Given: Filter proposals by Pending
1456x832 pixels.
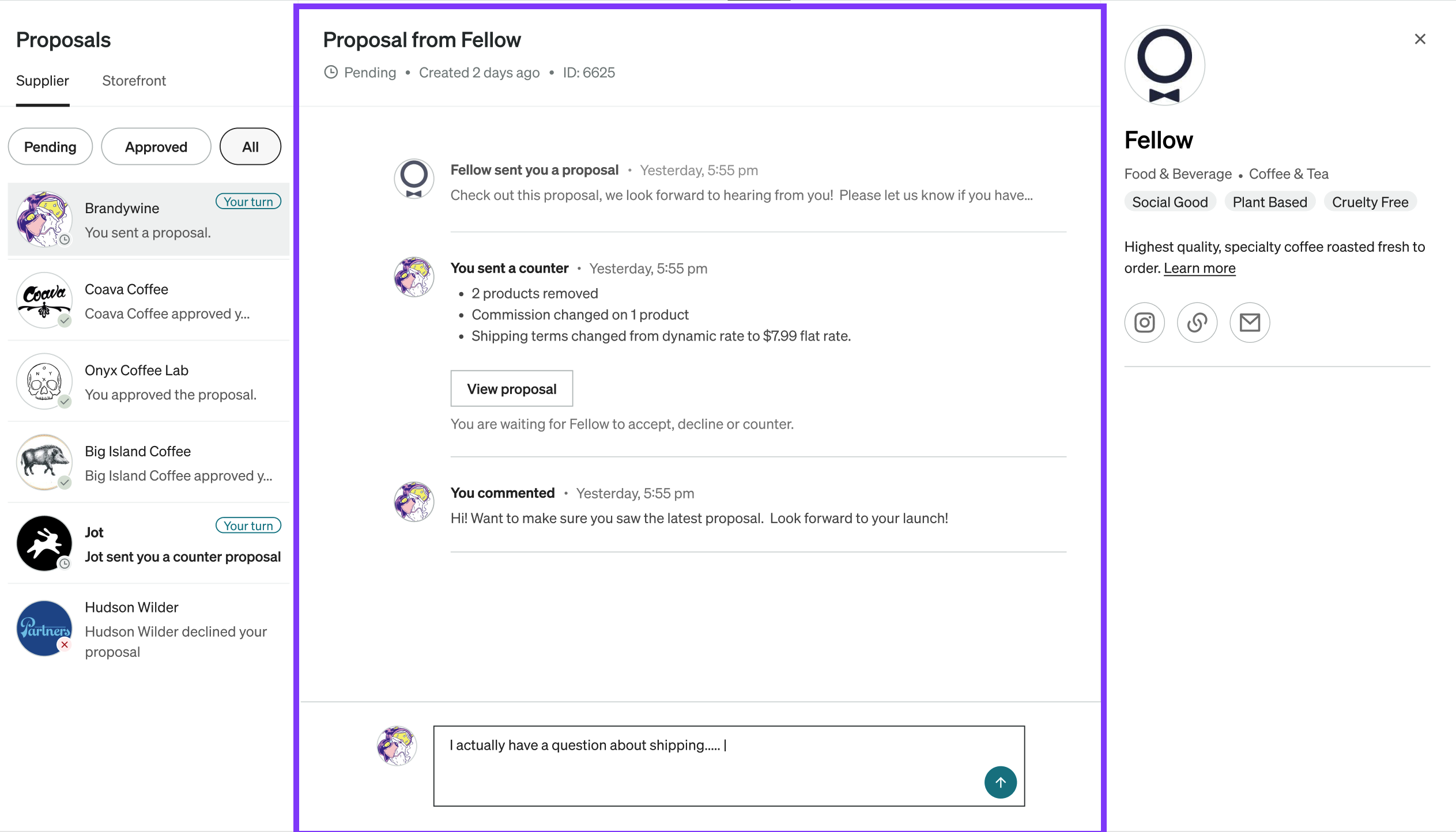Looking at the screenshot, I should tap(50, 146).
